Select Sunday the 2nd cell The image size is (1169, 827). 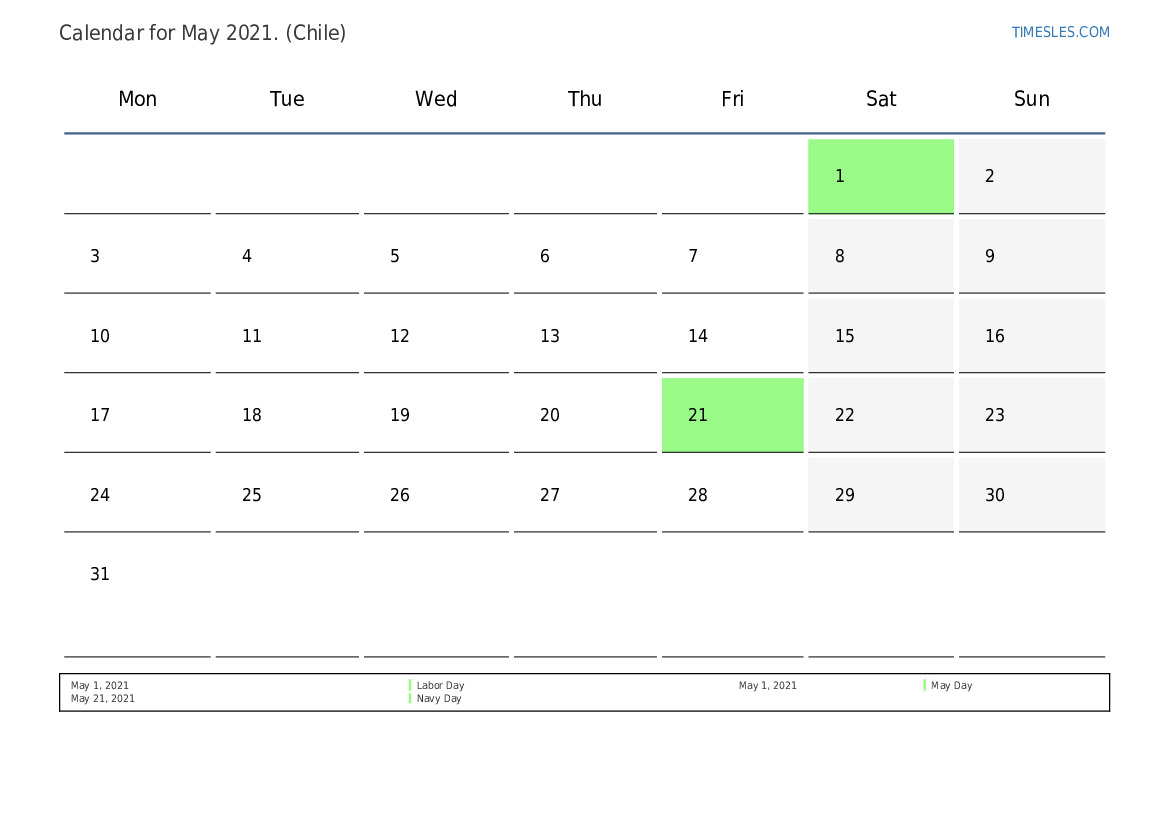tap(1031, 176)
